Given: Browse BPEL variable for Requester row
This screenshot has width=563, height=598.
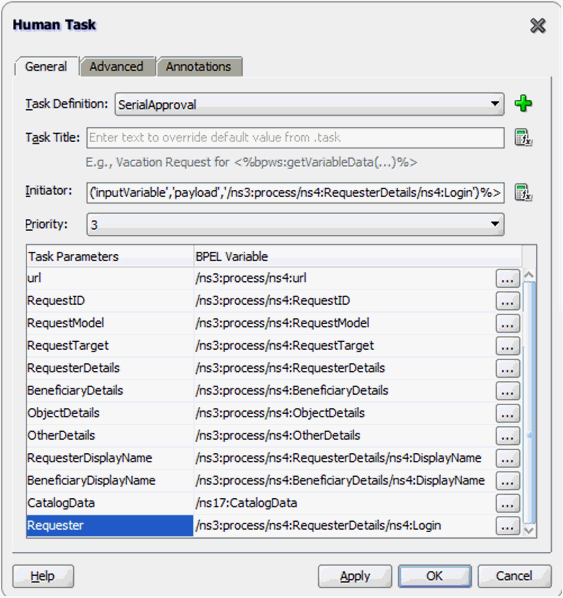Looking at the screenshot, I should pyautogui.click(x=507, y=526).
